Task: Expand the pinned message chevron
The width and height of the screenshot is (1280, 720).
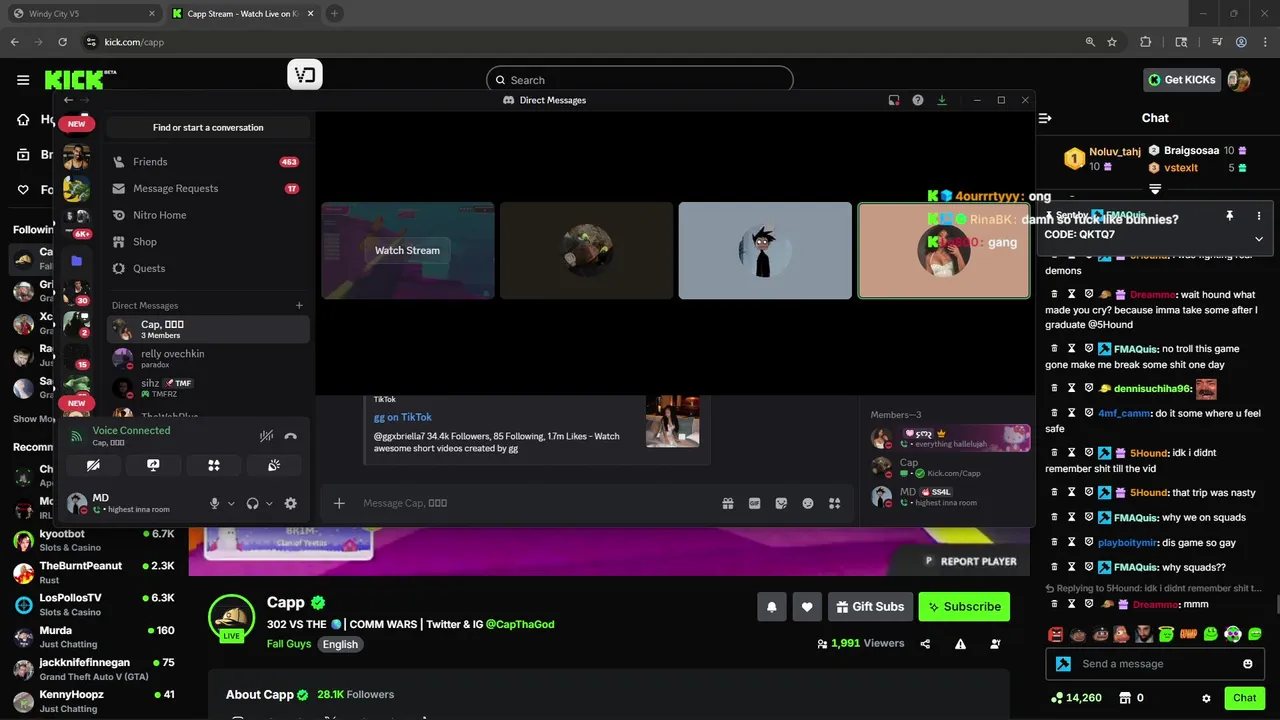Action: coord(1259,239)
